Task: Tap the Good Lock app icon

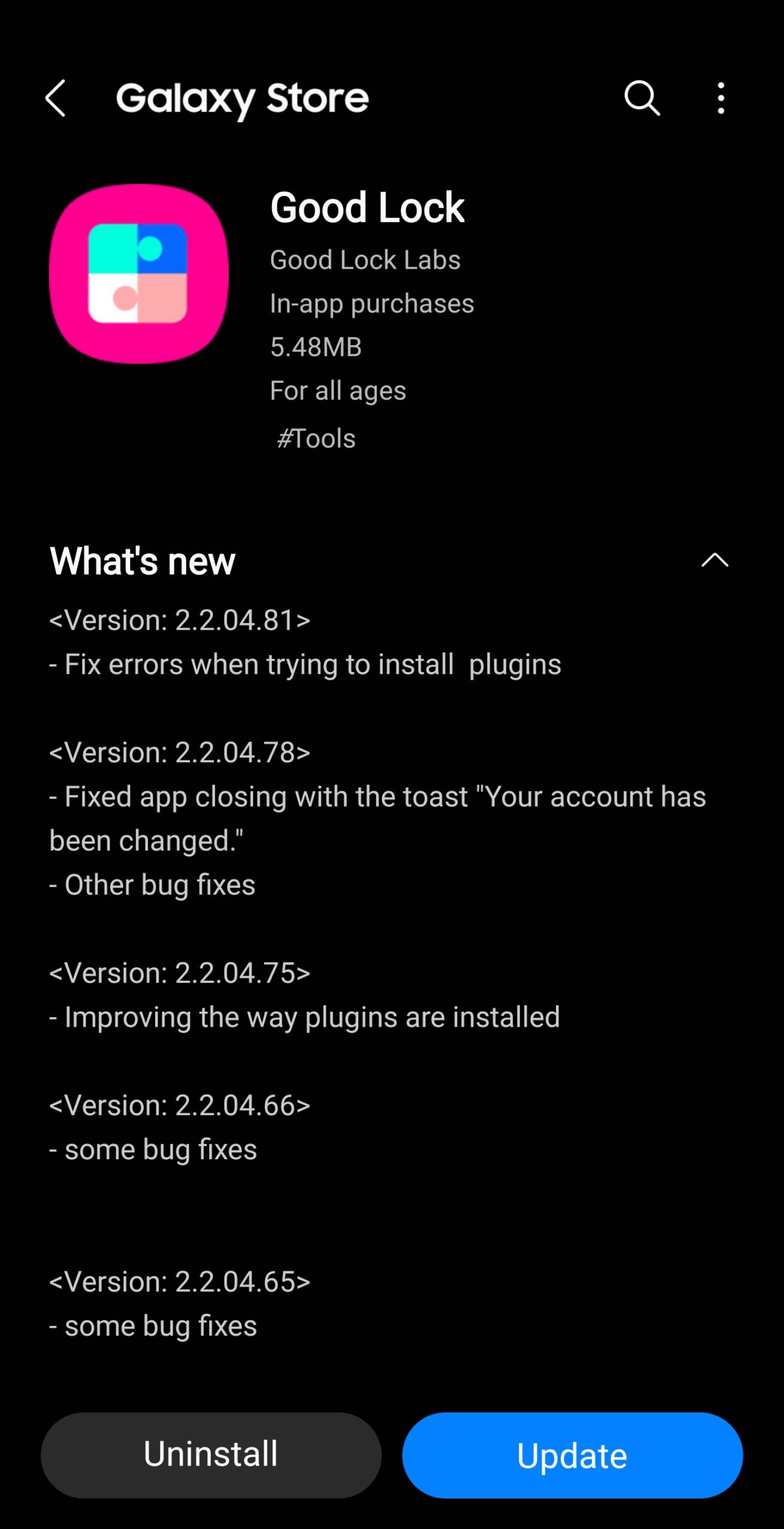Action: pos(139,274)
